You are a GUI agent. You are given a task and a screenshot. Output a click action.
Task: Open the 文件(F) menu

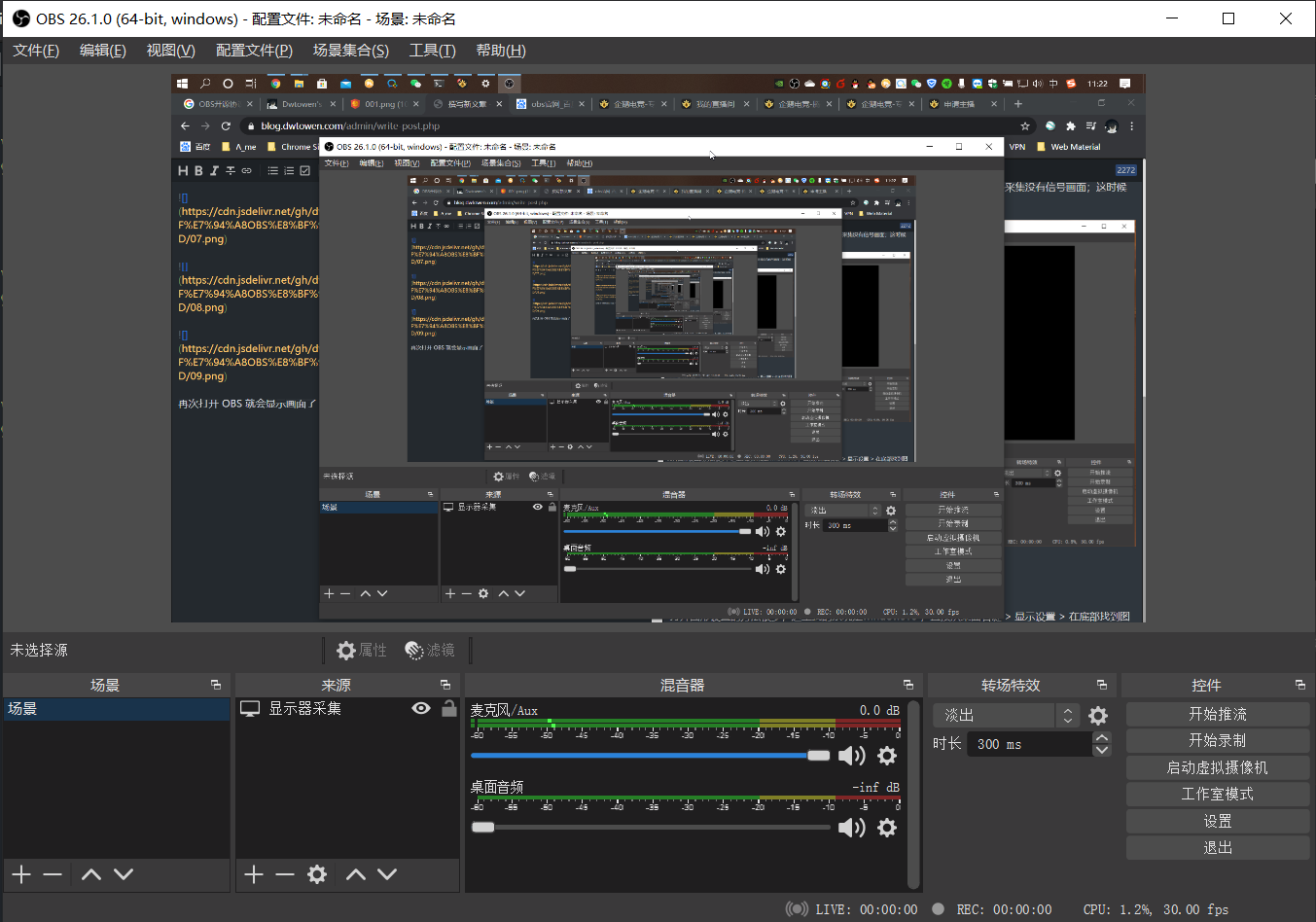click(x=36, y=51)
